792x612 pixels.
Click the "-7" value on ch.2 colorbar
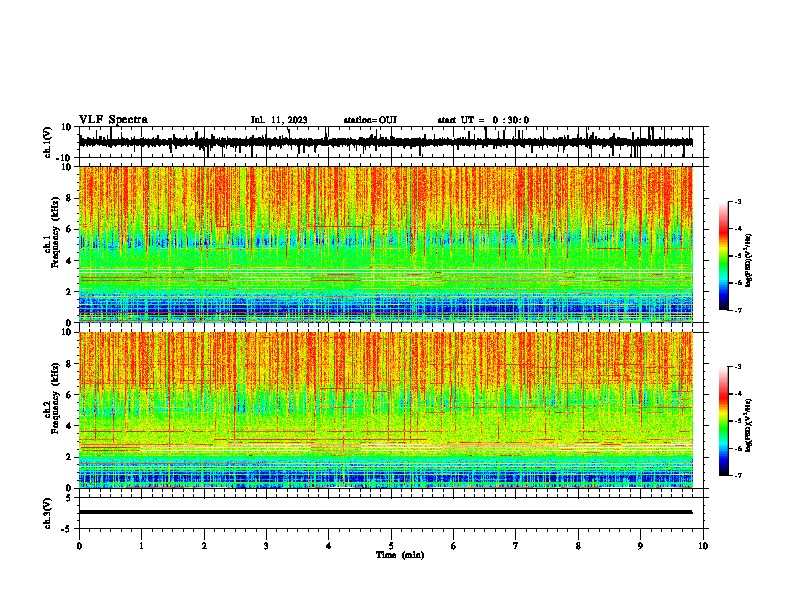tap(738, 476)
